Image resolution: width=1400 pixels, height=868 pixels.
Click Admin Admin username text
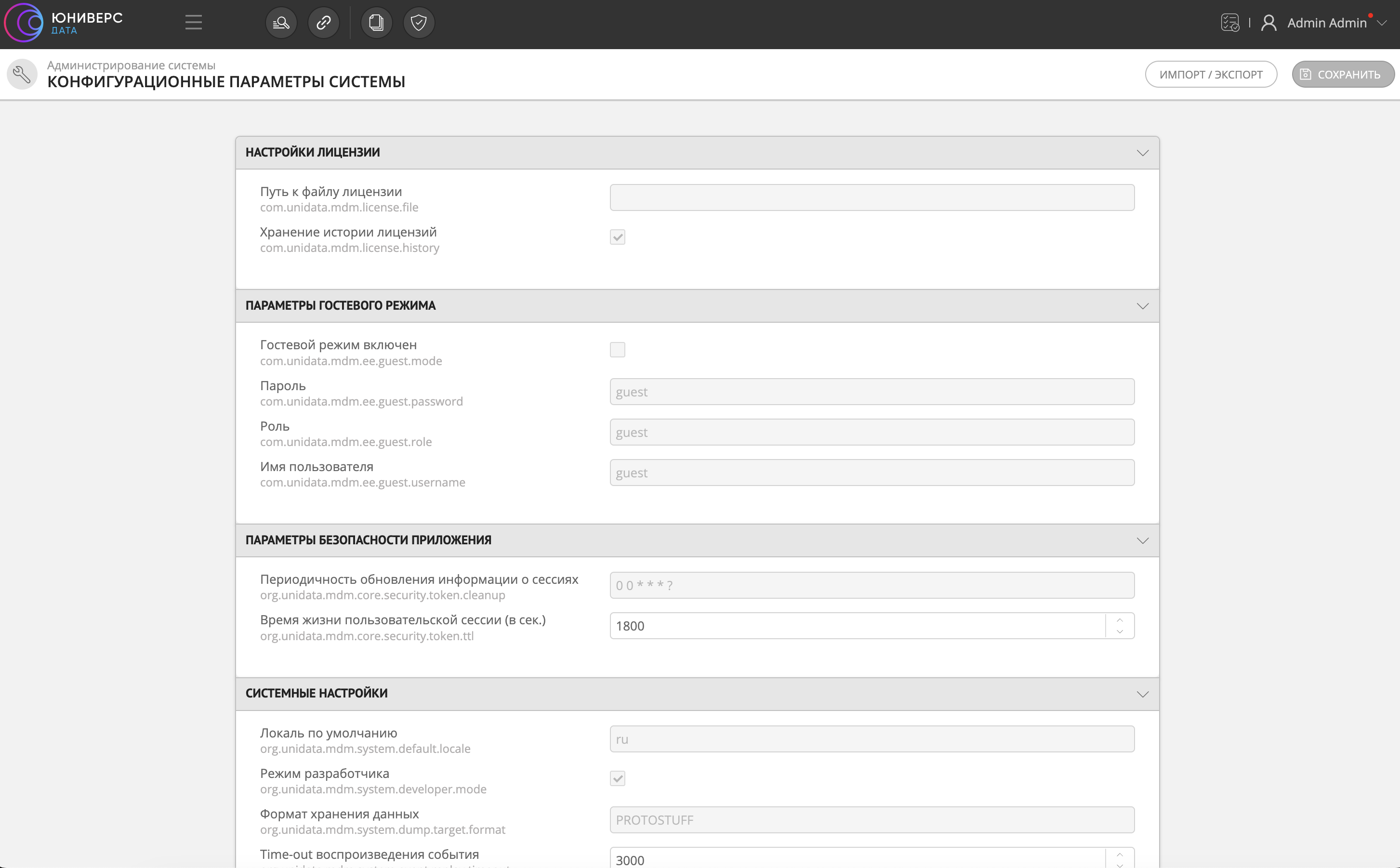[x=1326, y=23]
